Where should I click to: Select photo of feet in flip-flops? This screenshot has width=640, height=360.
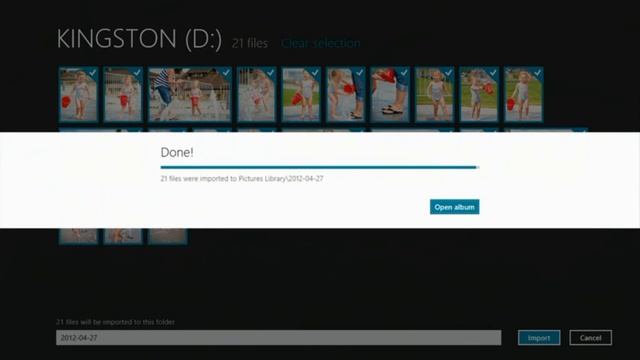(390, 95)
